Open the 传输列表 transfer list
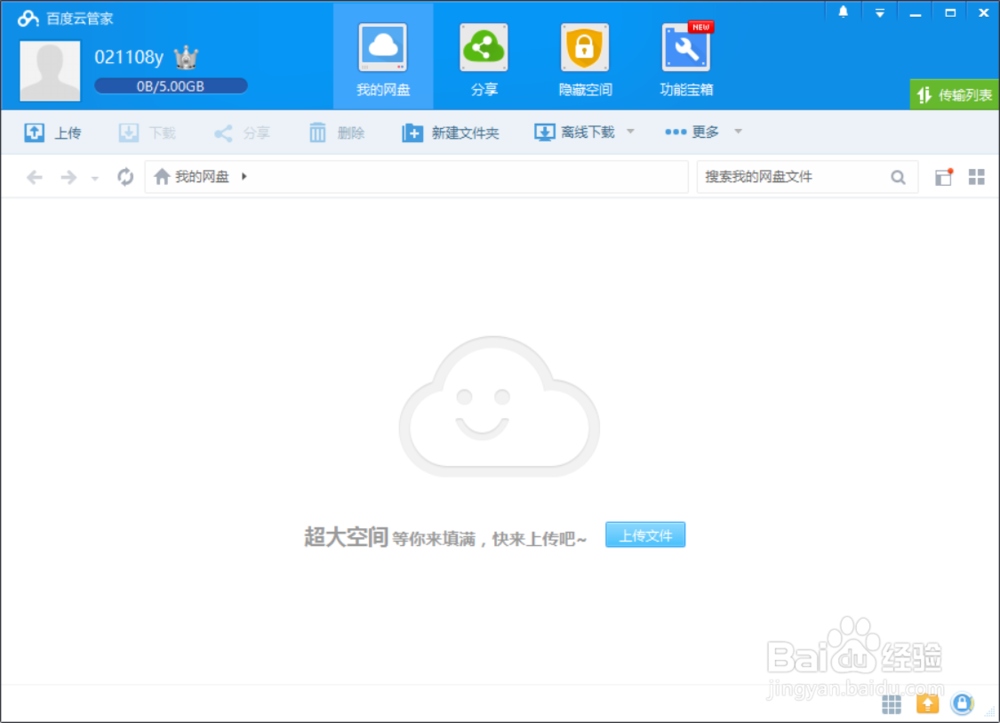Image resolution: width=1000 pixels, height=723 pixels. point(952,93)
